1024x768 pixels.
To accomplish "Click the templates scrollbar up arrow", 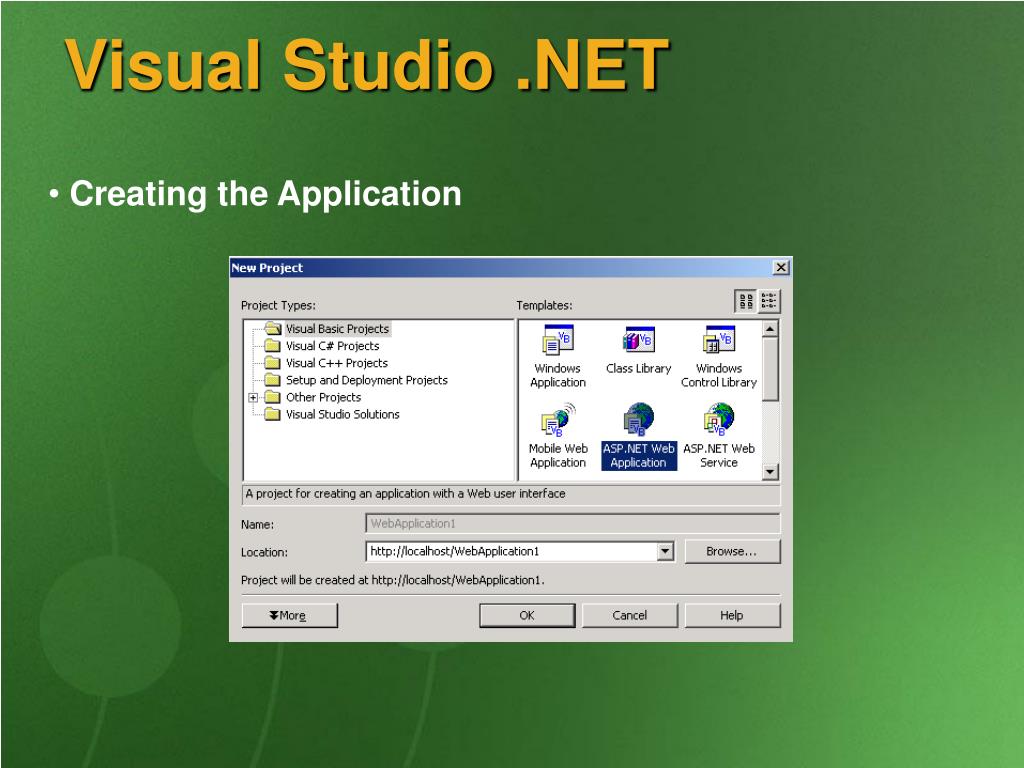I will tap(770, 328).
